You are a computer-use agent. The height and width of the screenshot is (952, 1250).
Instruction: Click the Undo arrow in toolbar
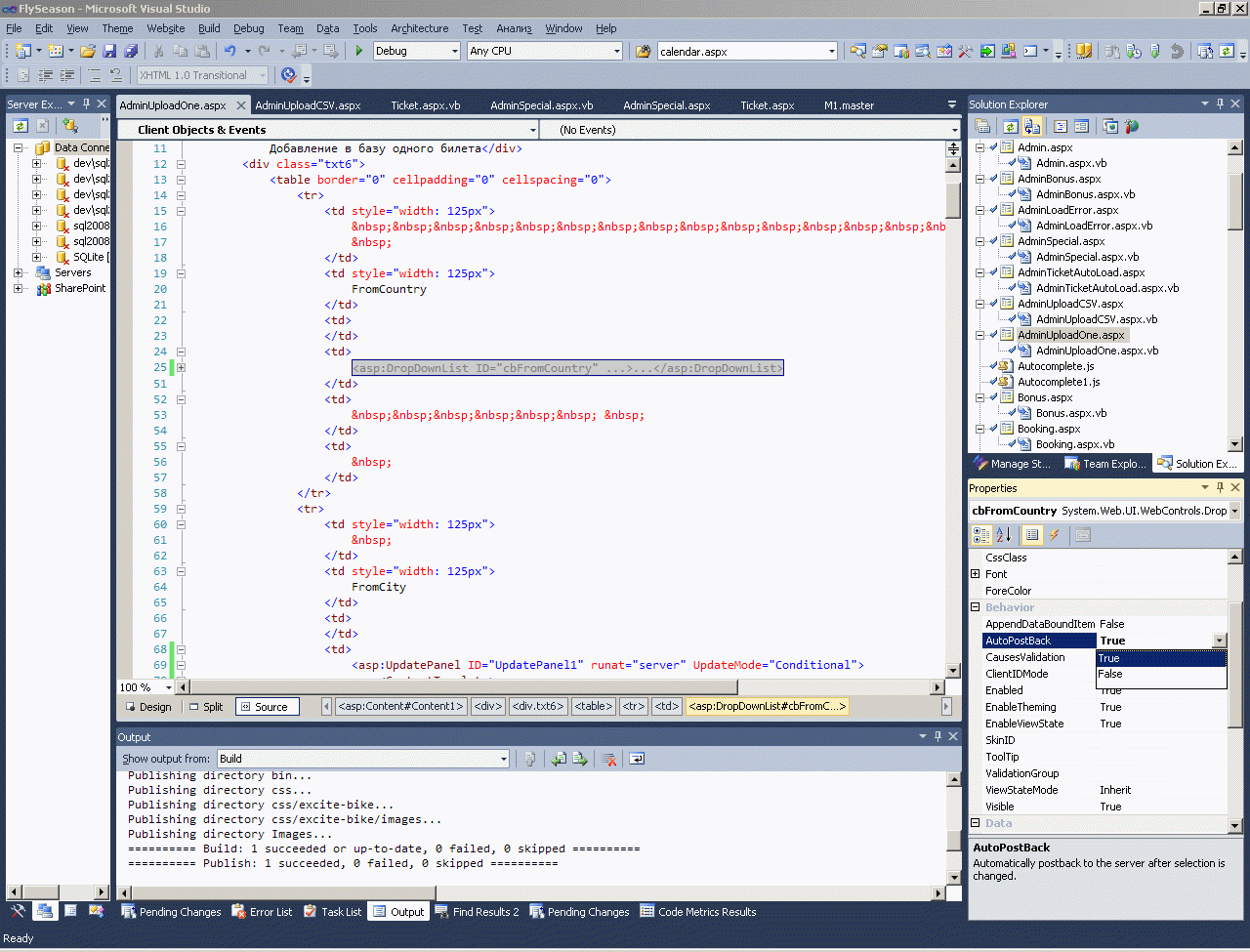pos(229,51)
